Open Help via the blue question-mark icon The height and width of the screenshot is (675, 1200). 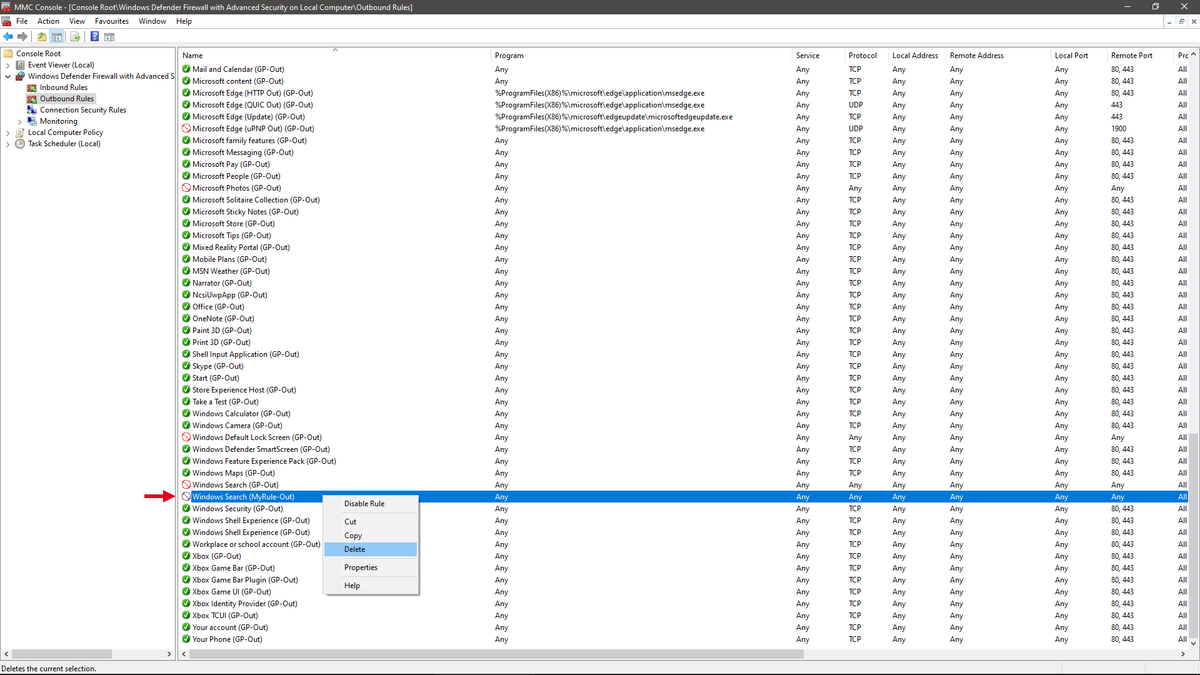coord(95,36)
